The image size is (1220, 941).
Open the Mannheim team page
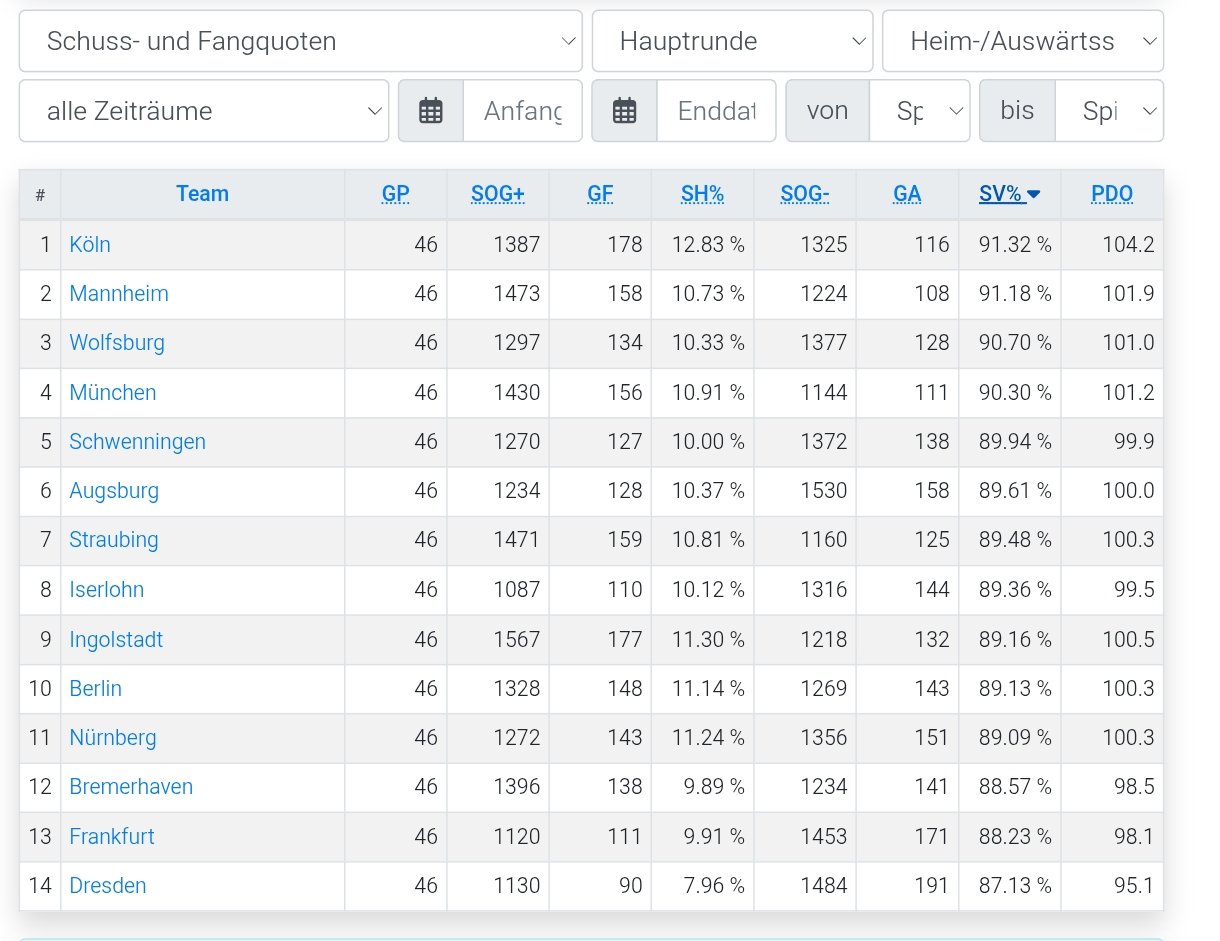[x=119, y=294]
